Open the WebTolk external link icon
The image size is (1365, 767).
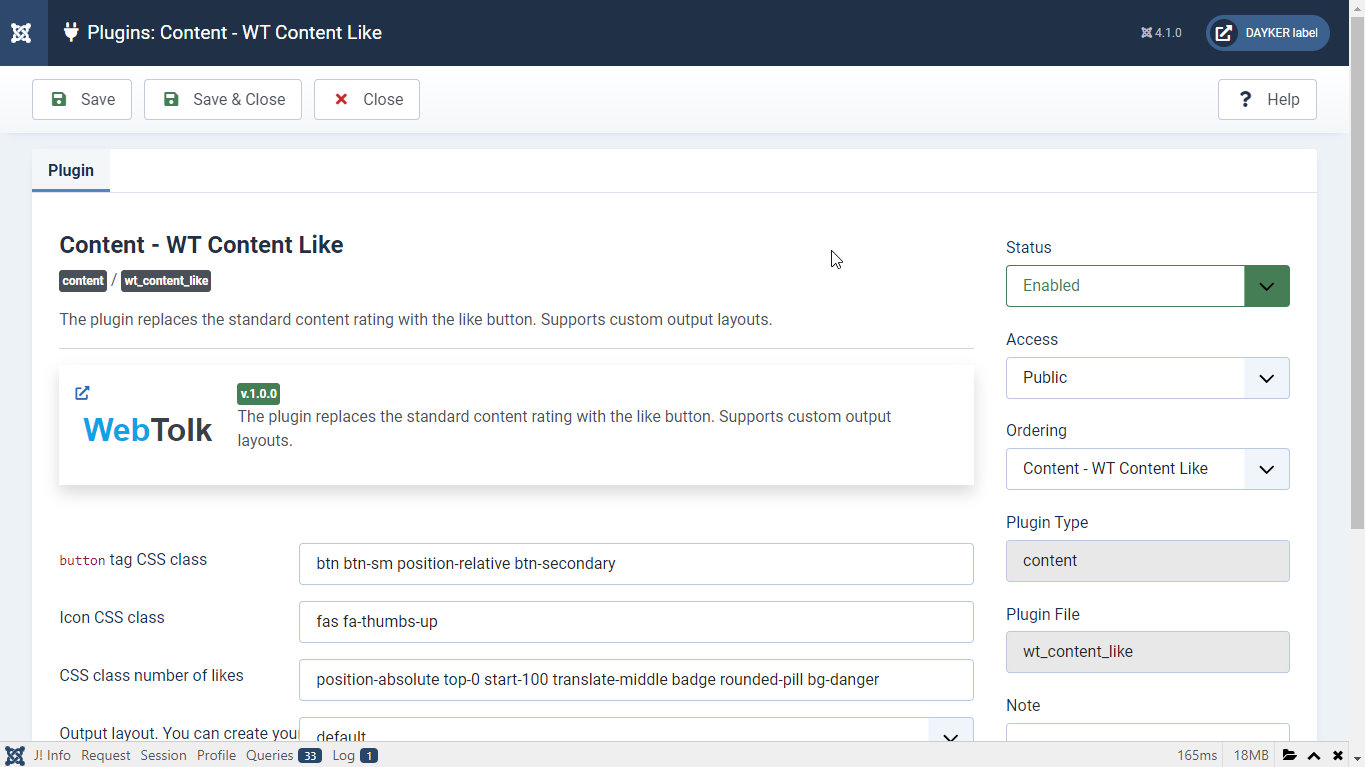83,393
